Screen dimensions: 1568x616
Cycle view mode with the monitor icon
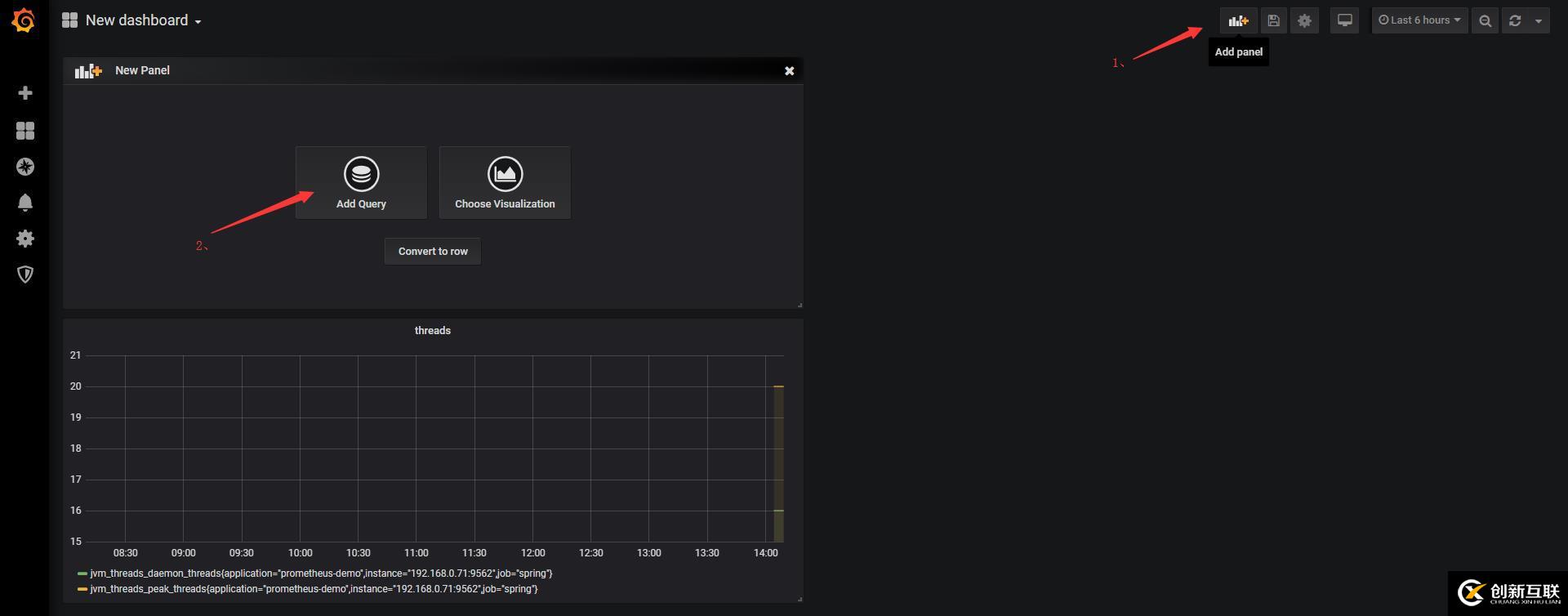1344,20
